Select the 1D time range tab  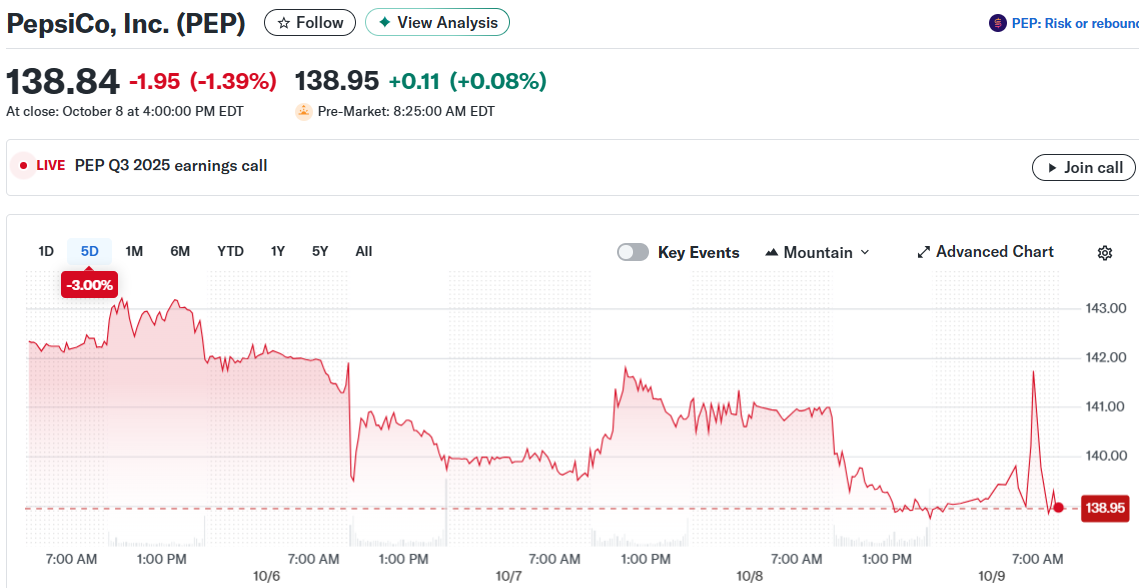[x=46, y=251]
